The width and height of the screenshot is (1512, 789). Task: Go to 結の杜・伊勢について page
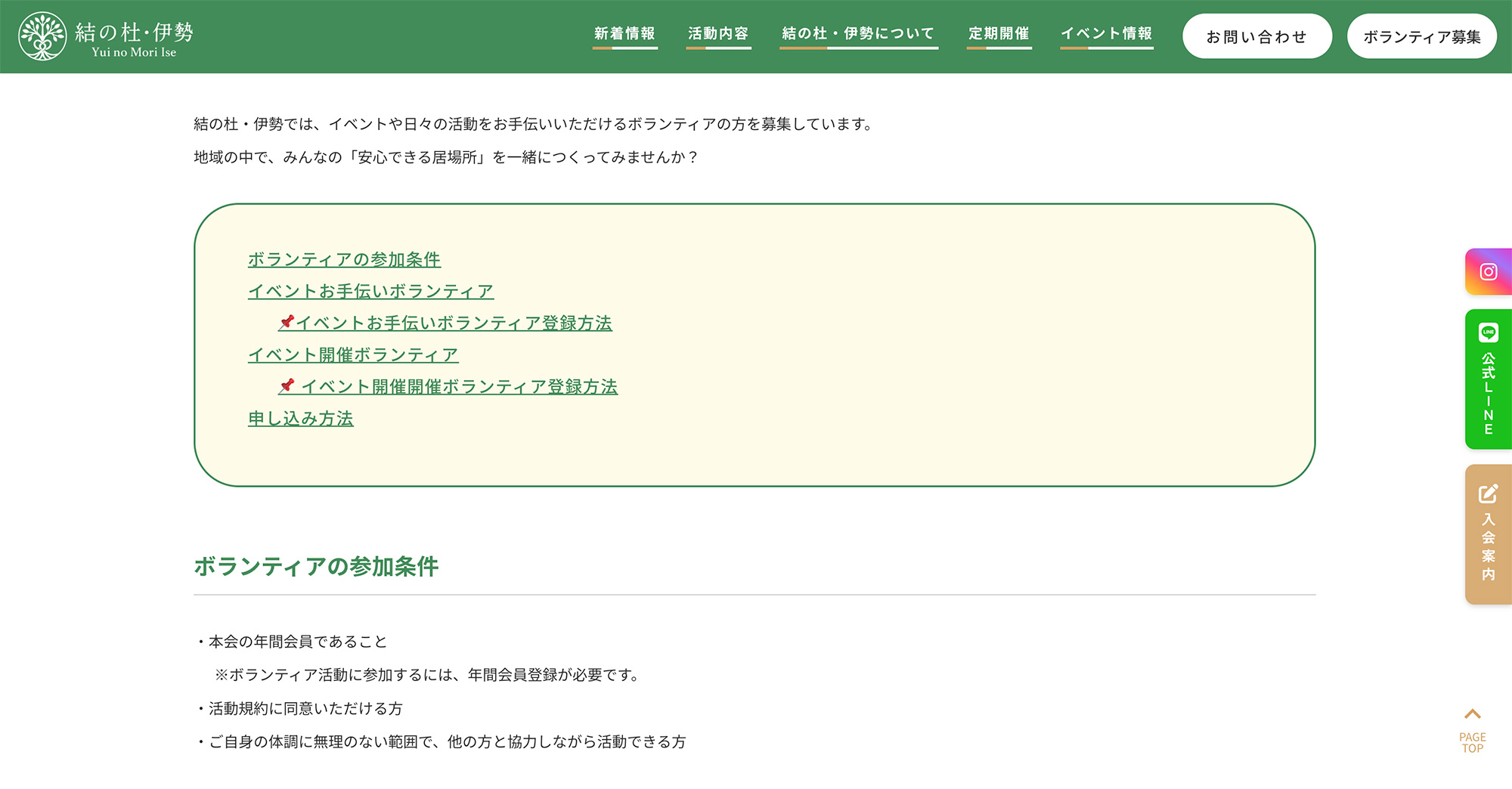click(x=858, y=34)
